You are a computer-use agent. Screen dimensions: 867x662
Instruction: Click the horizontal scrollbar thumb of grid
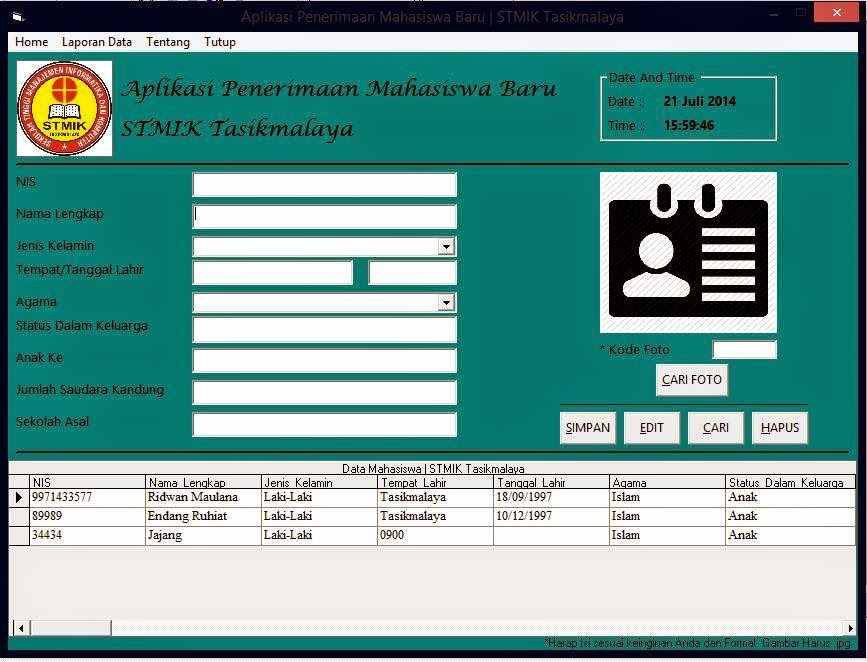(71, 628)
